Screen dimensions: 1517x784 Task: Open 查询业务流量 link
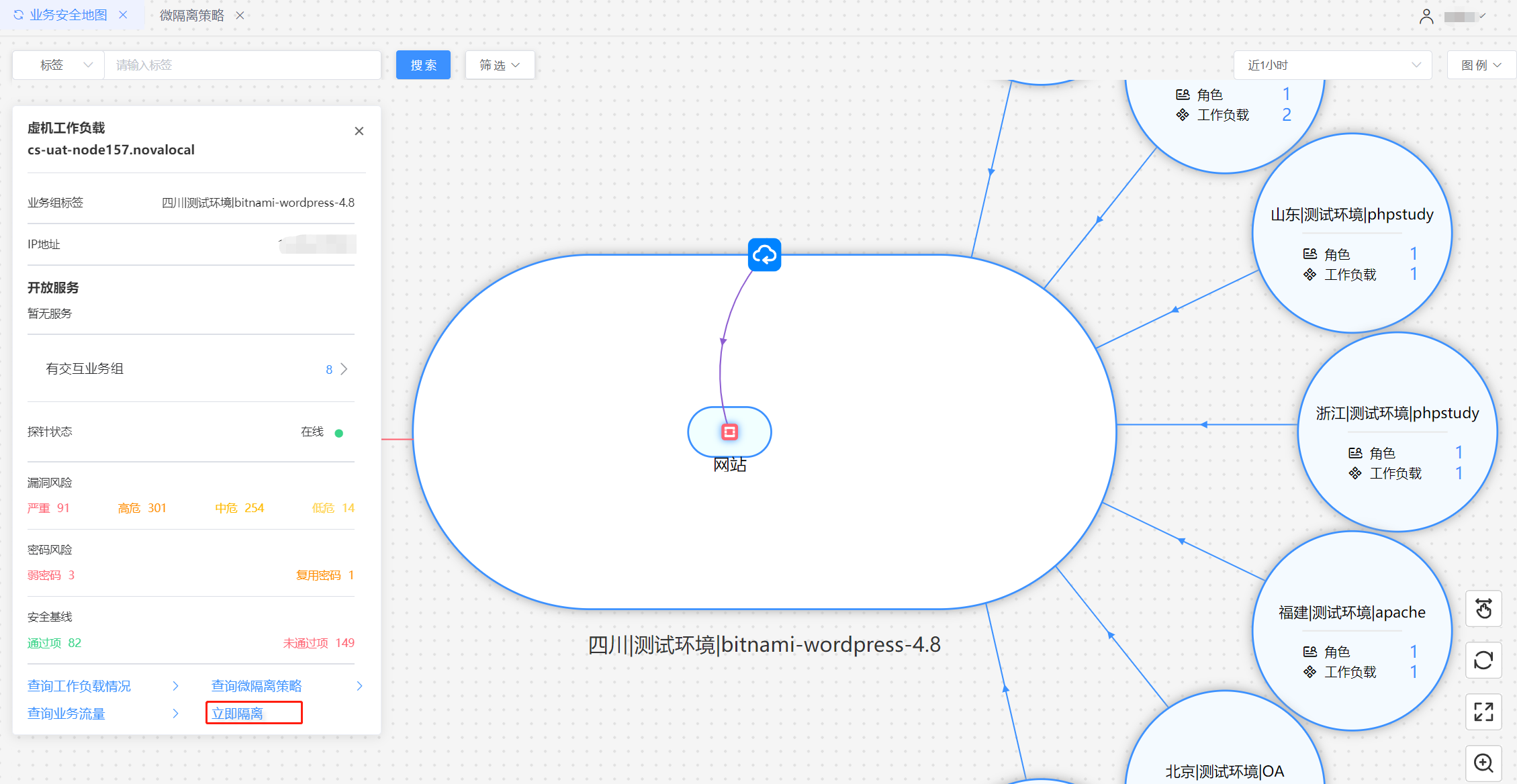click(x=66, y=714)
